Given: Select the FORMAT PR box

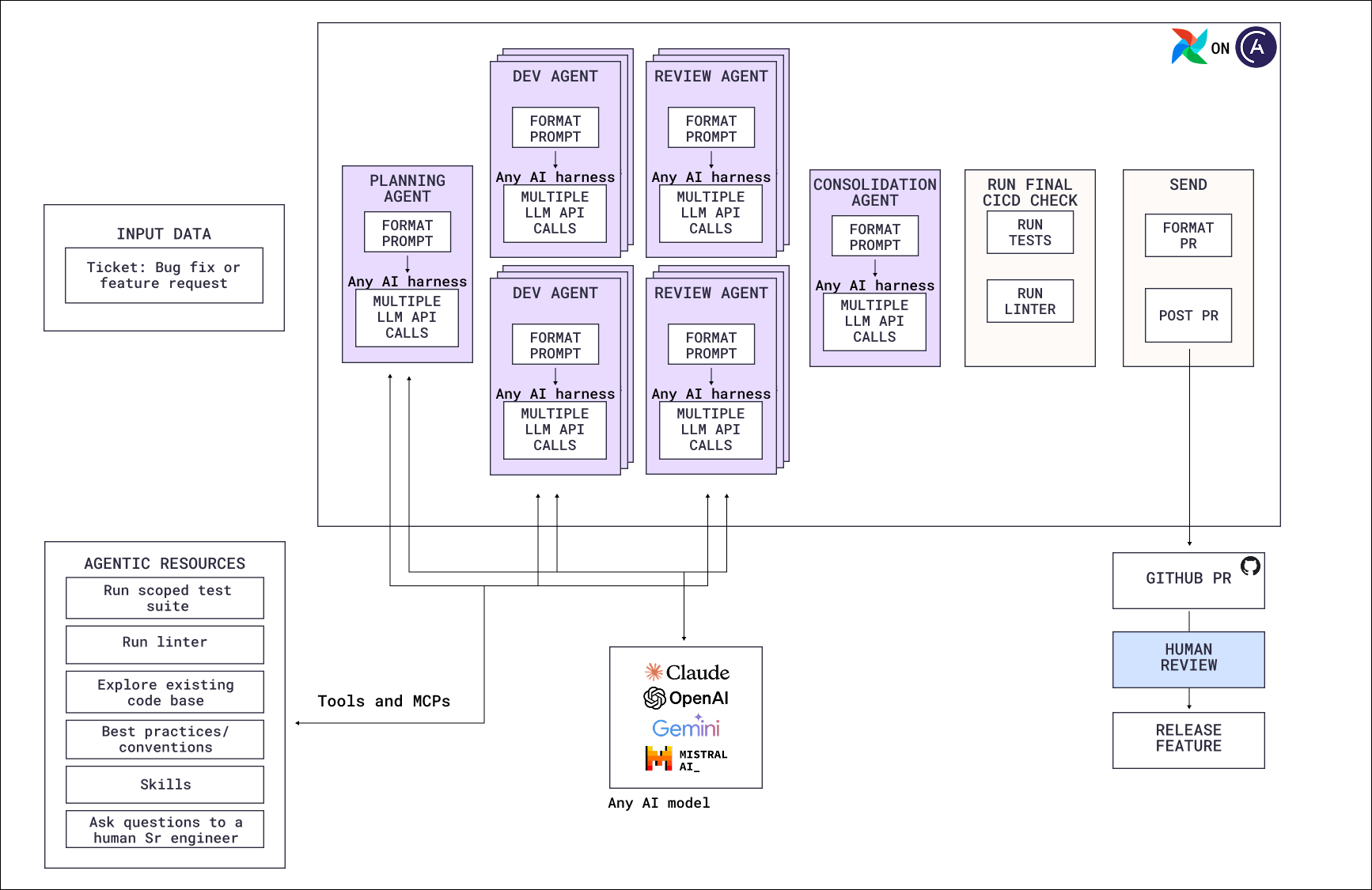Looking at the screenshot, I should click(1188, 235).
